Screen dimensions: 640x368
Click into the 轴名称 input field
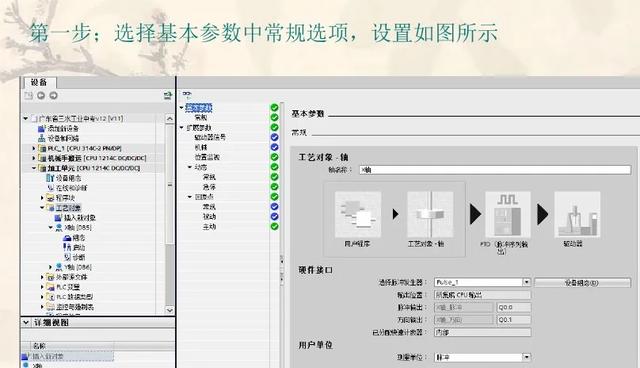495,170
